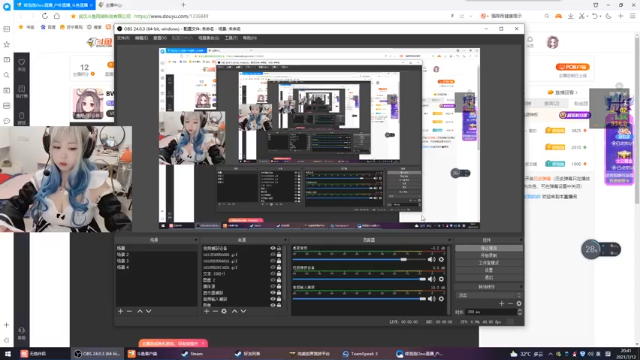Adjust the third mixer channel volume slider
This screenshot has height=360, width=640.
click(x=359, y=299)
